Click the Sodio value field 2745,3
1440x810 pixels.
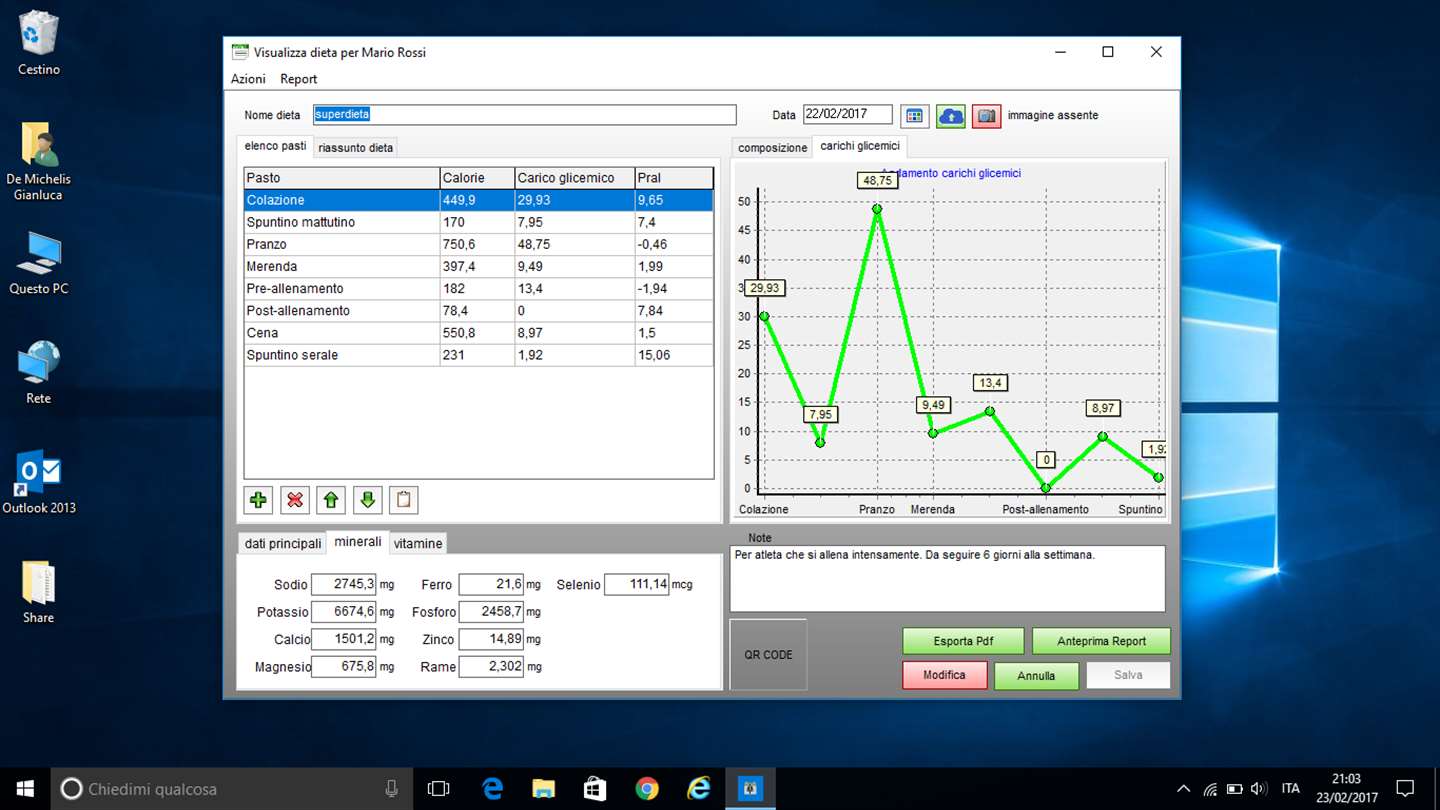pyautogui.click(x=343, y=584)
